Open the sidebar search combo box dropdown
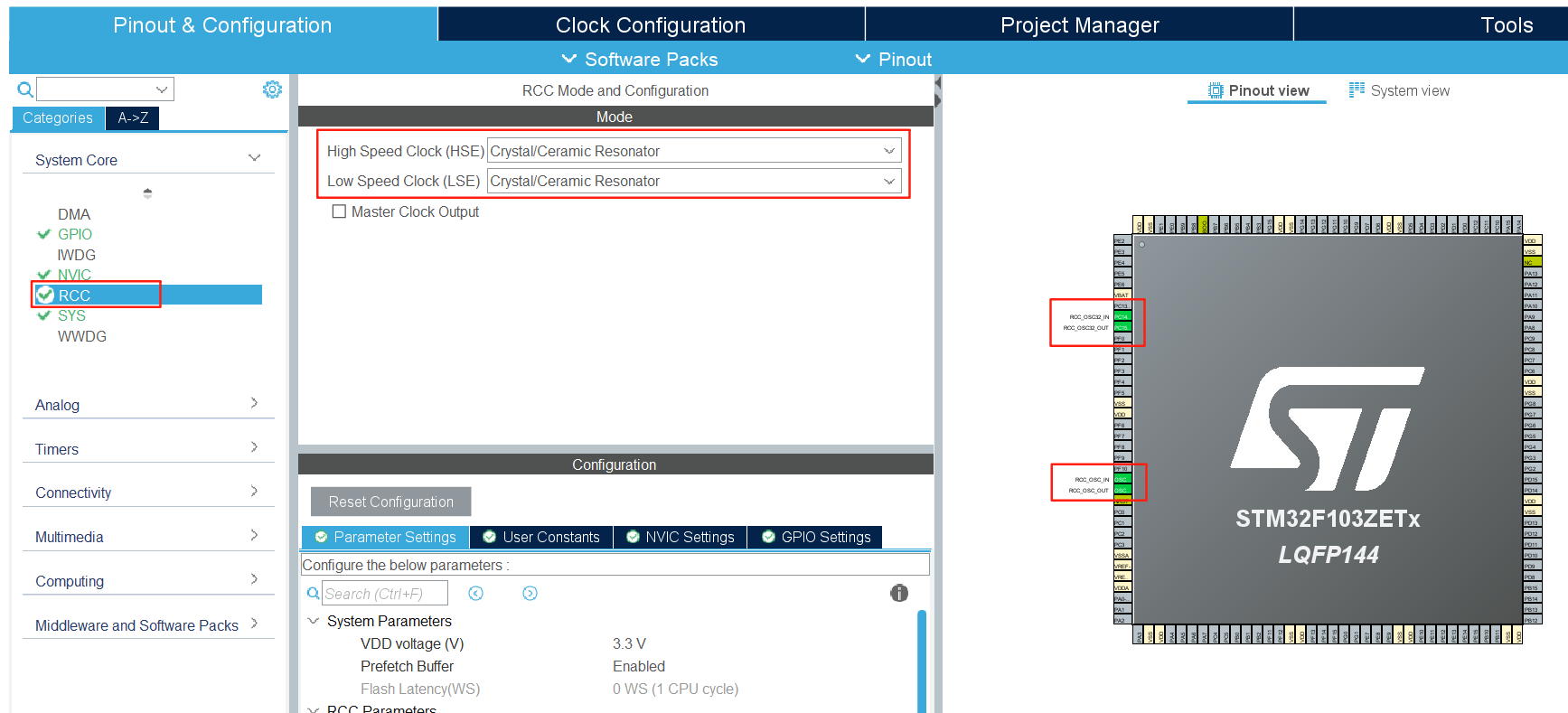Viewport: 1568px width, 713px height. point(162,89)
